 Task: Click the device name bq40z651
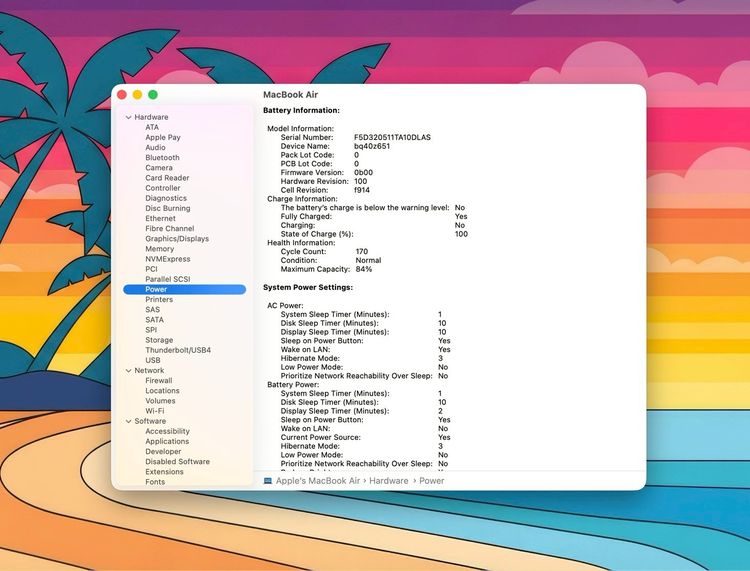click(372, 146)
